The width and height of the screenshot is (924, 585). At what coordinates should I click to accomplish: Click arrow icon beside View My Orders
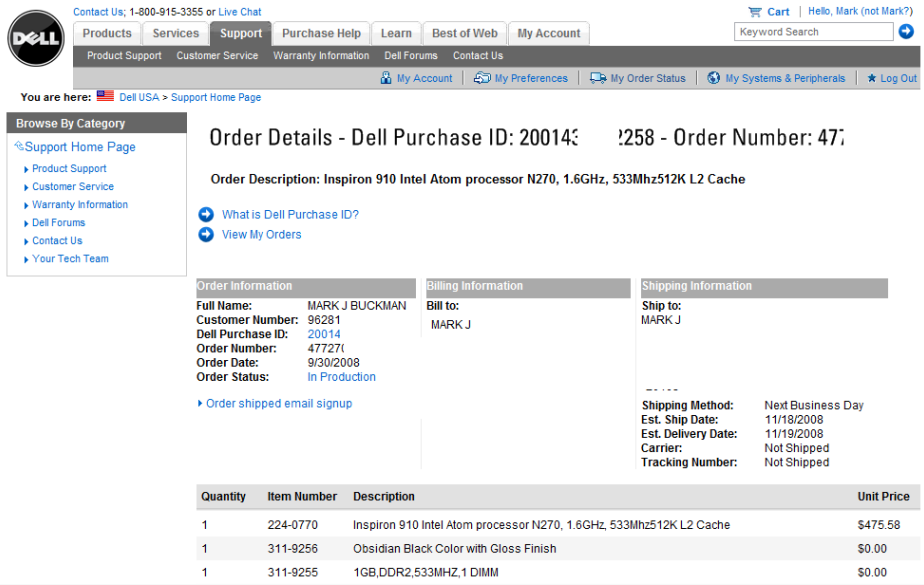206,235
